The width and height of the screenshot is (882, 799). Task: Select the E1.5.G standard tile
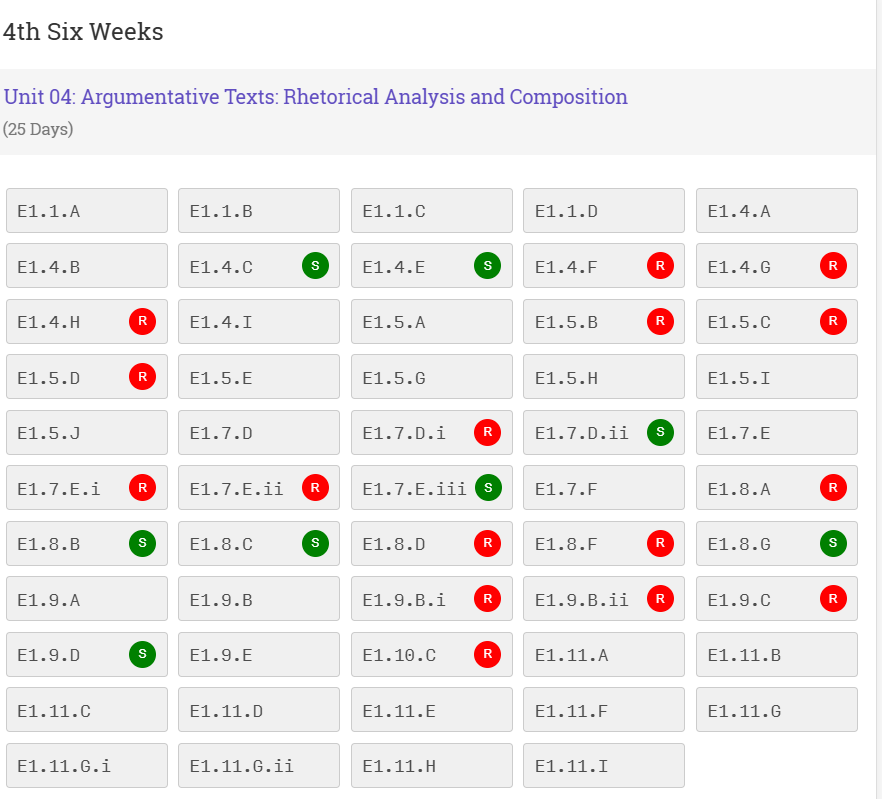432,377
